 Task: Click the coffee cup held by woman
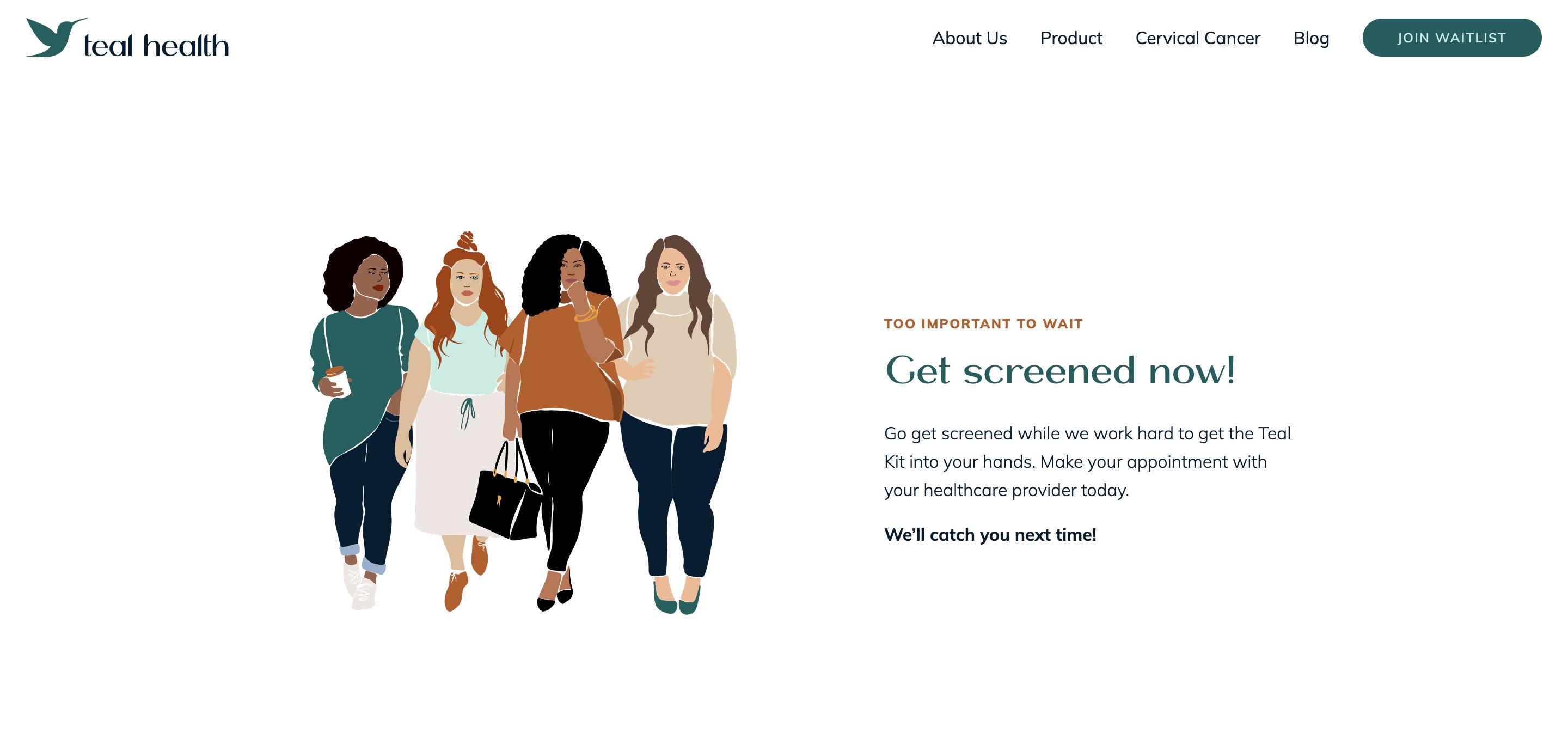(338, 381)
